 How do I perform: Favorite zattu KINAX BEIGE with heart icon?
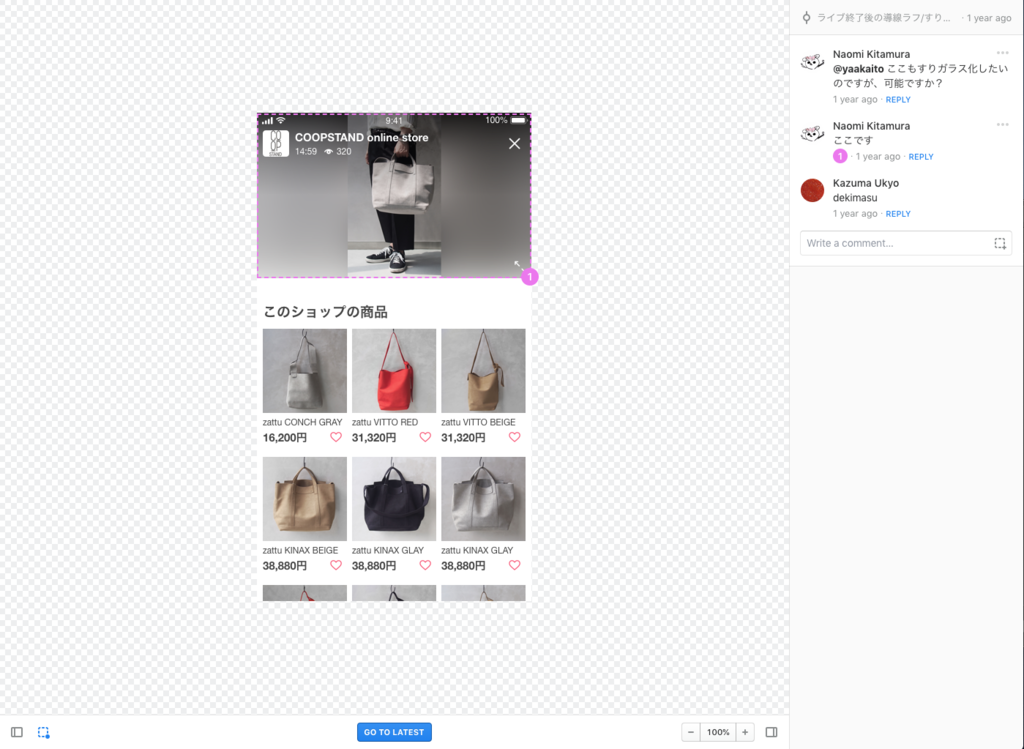(x=336, y=565)
